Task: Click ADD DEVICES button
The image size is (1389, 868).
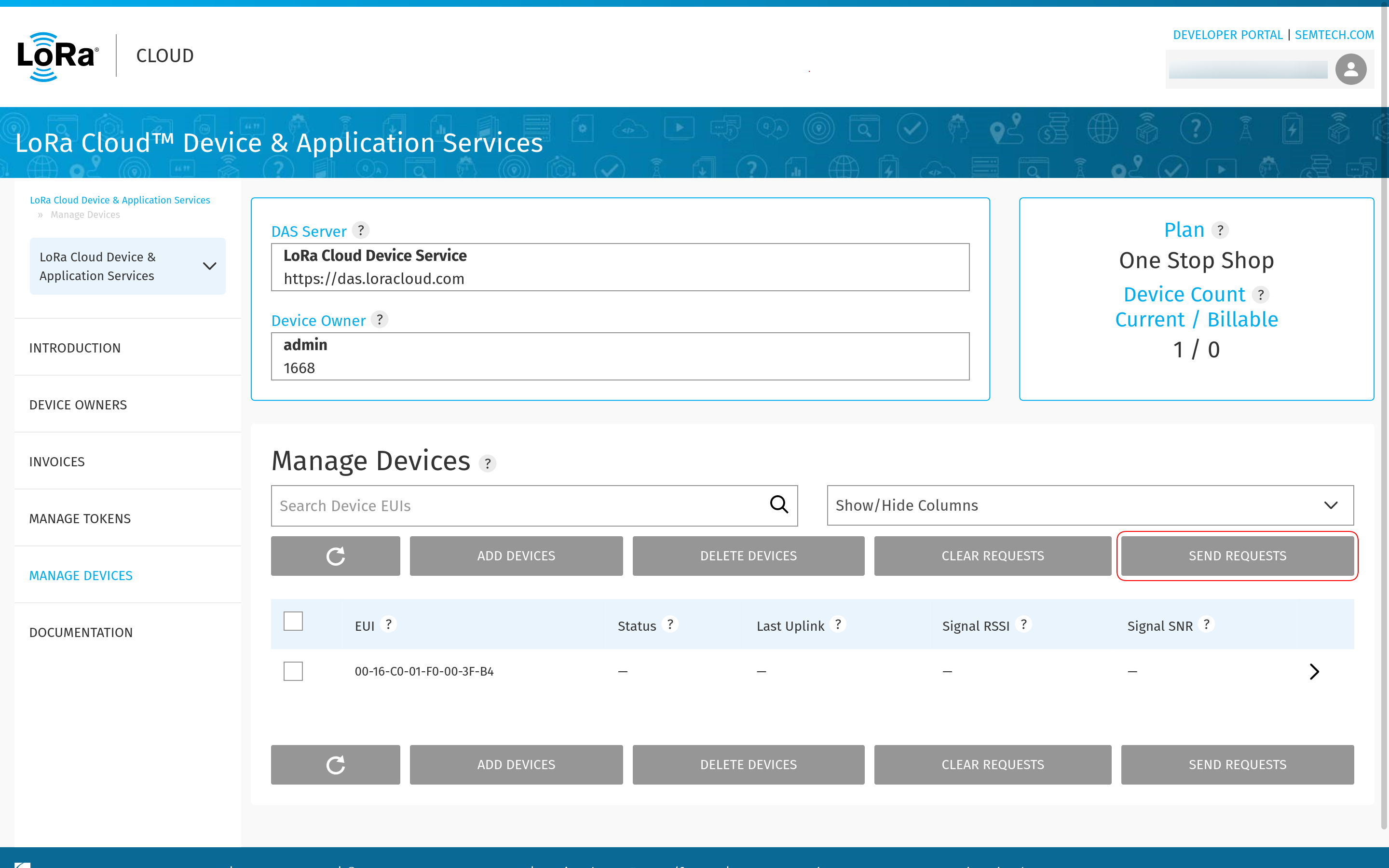Action: click(516, 556)
